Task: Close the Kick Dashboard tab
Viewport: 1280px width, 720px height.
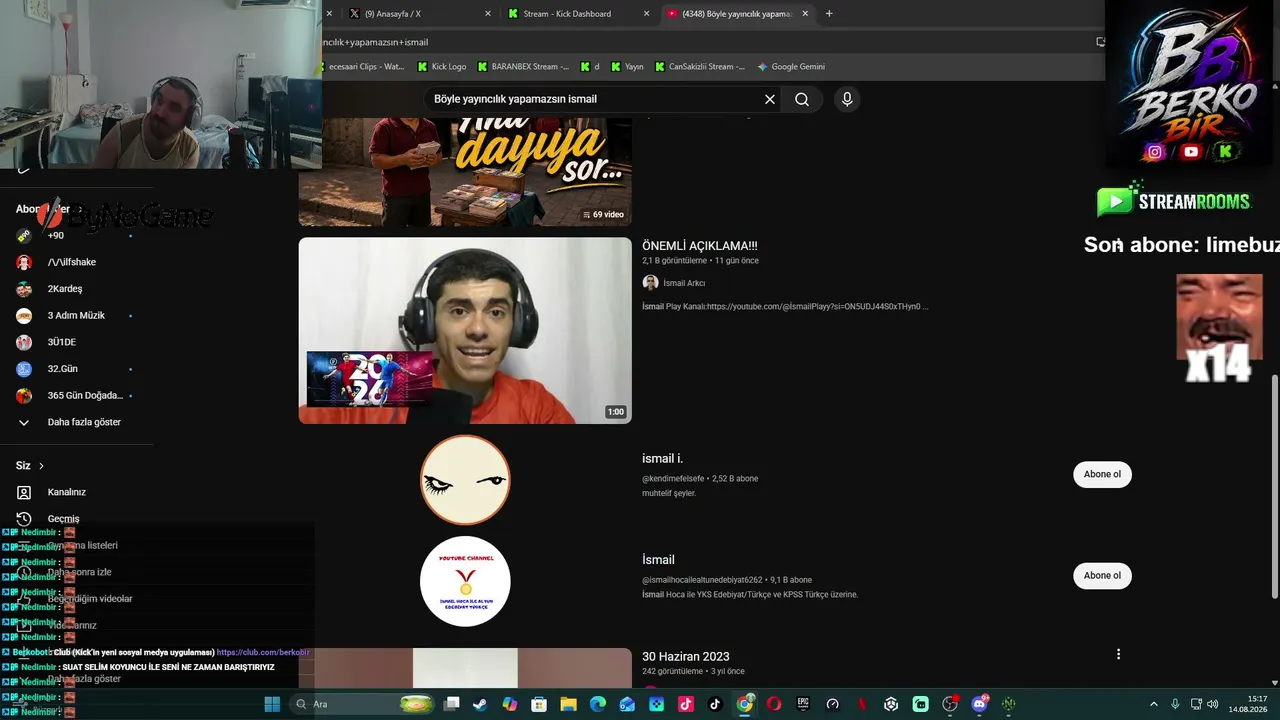Action: click(x=647, y=14)
